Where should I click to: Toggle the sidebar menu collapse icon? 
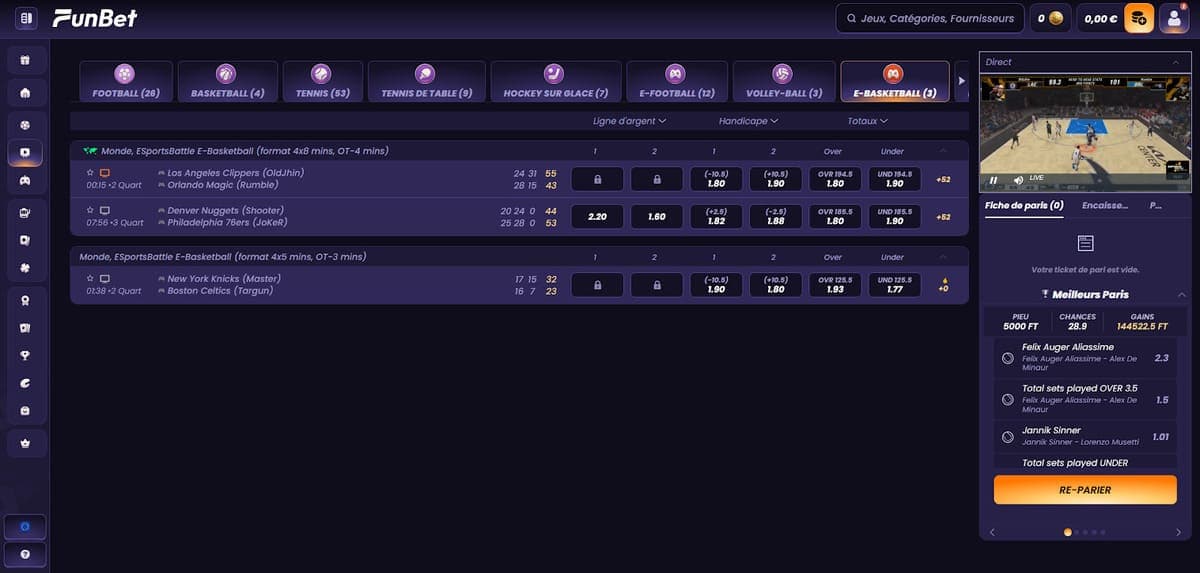point(25,18)
